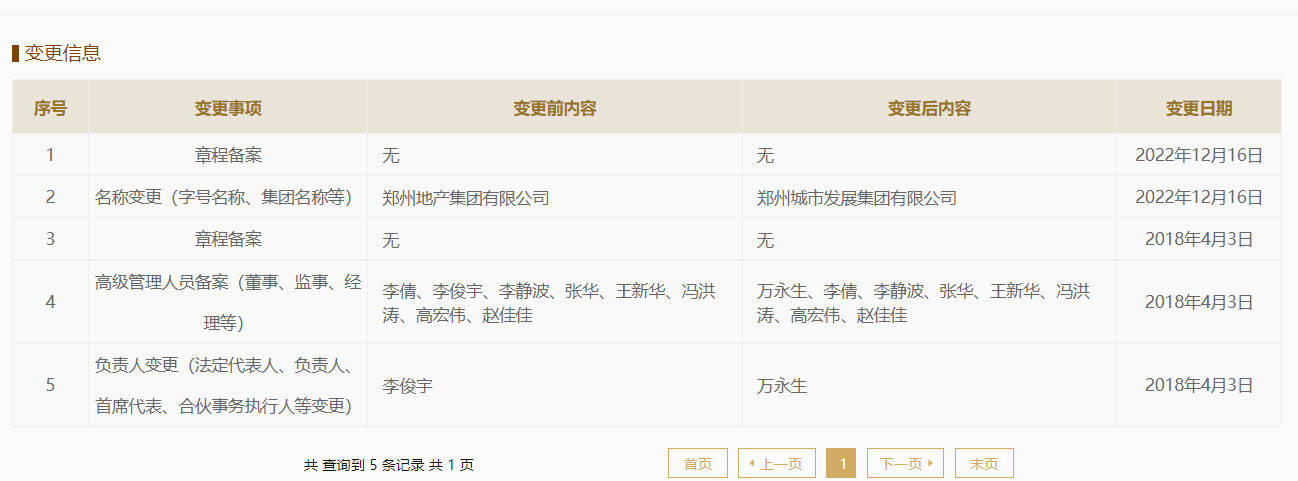Select 负责人变更 change item cell
The height and width of the screenshot is (481, 1298).
(x=228, y=385)
